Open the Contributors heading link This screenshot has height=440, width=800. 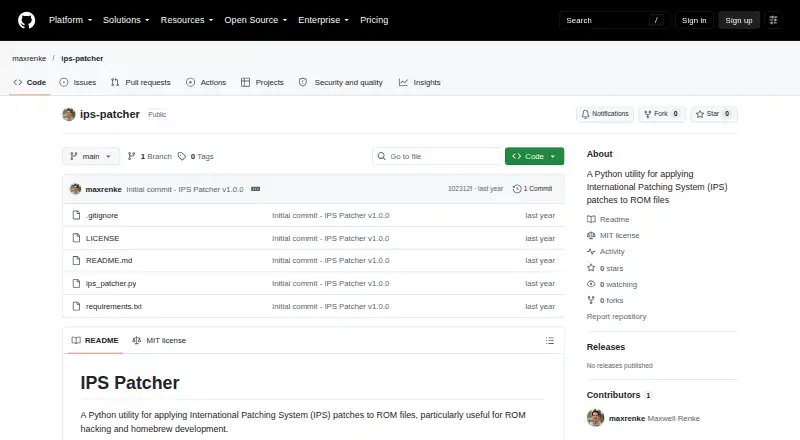[619, 395]
